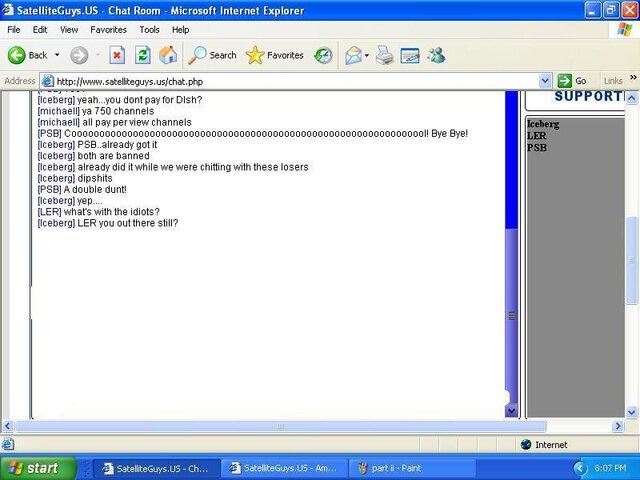The width and height of the screenshot is (640, 480).
Task: Select user Iceberg in the user list
Action: tap(543, 124)
